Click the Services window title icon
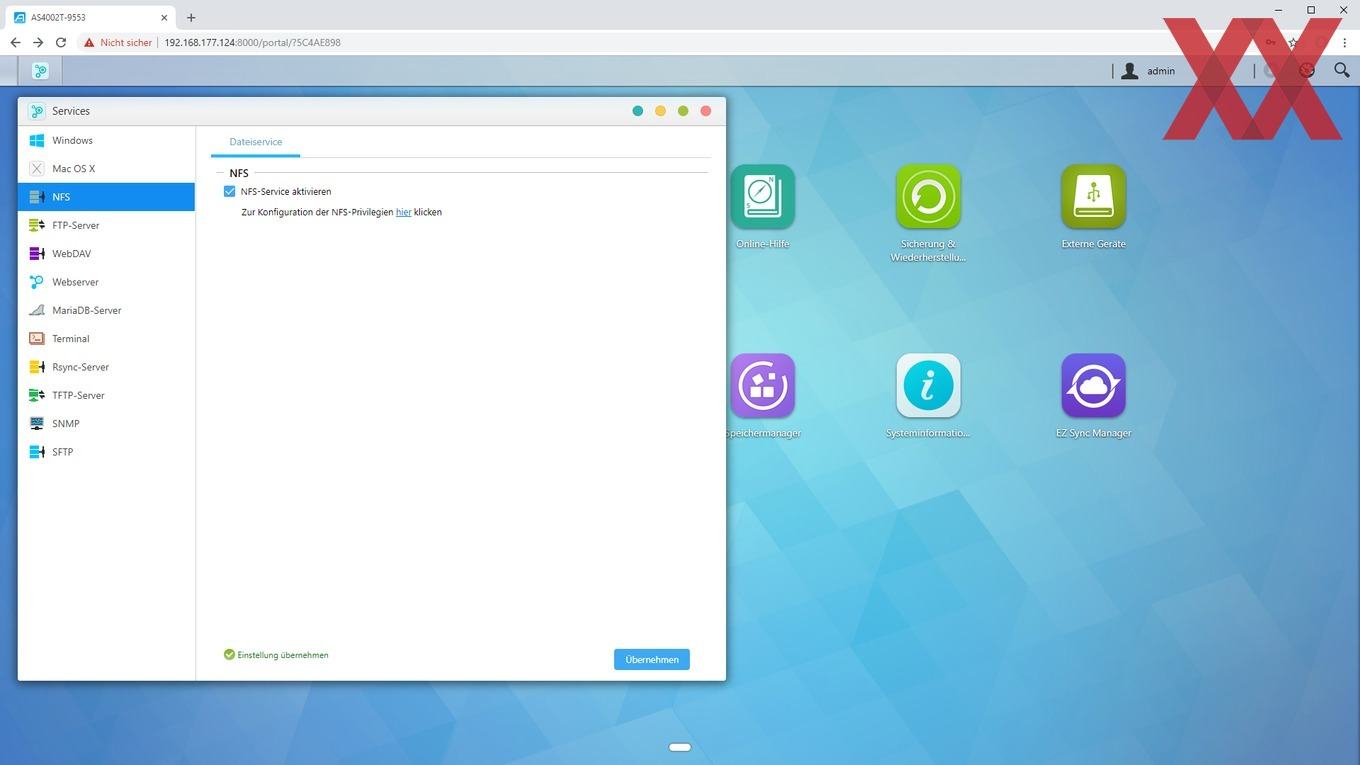This screenshot has width=1360, height=765. coord(37,111)
